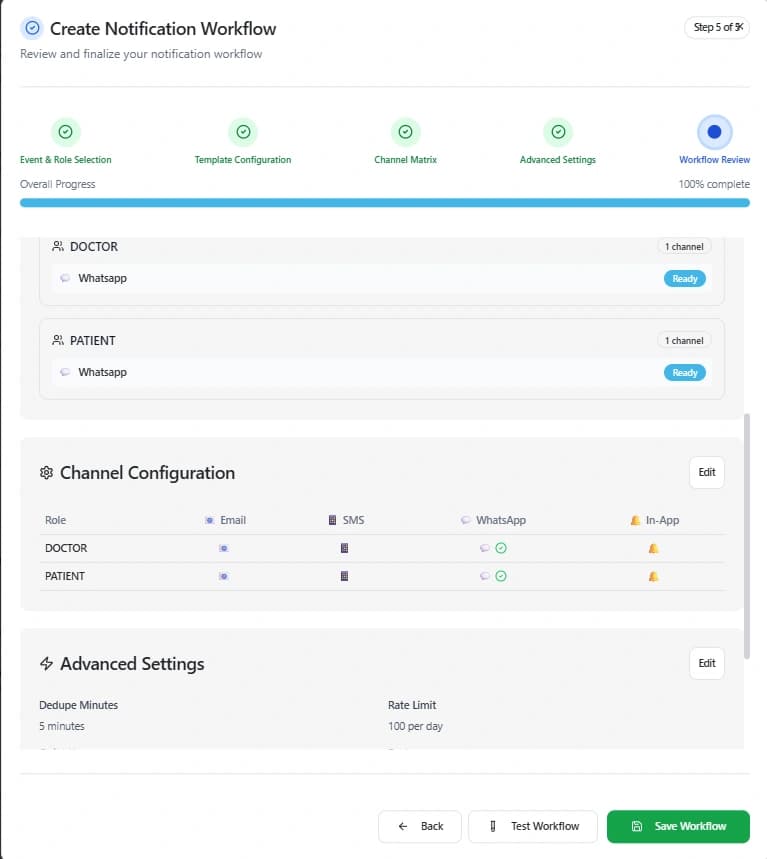Click the users icon next to PATIENT

58,340
